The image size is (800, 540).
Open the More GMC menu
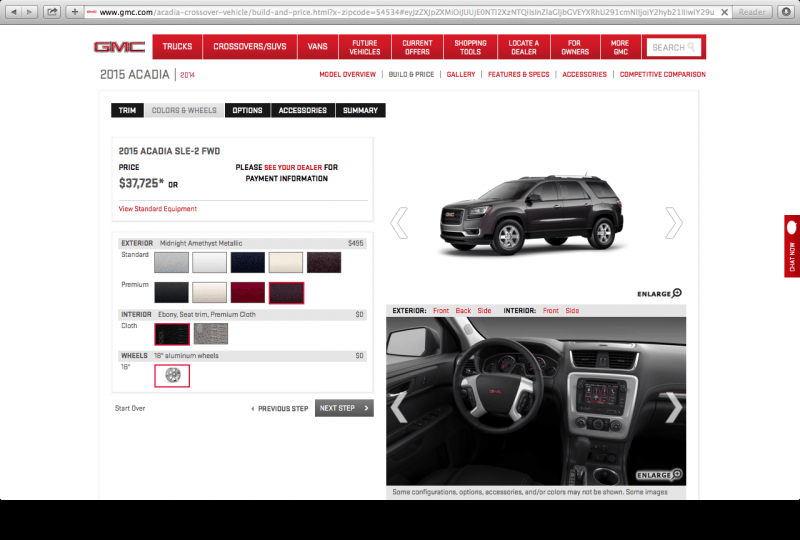pyautogui.click(x=620, y=47)
